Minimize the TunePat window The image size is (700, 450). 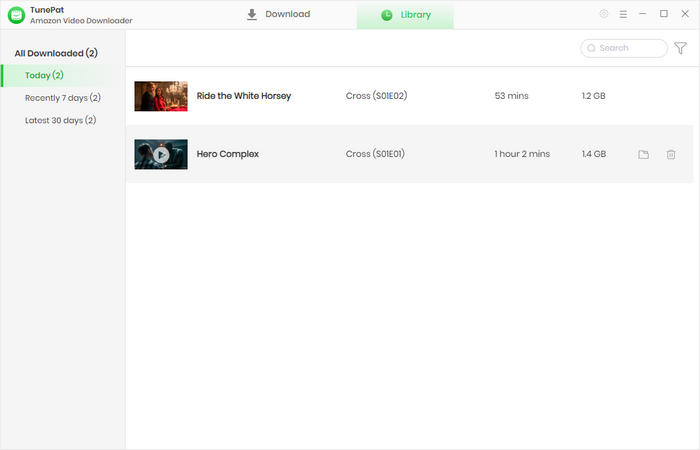642,14
